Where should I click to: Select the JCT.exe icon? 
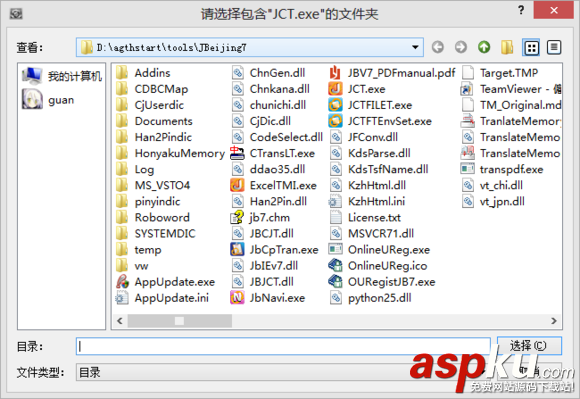tap(335, 89)
